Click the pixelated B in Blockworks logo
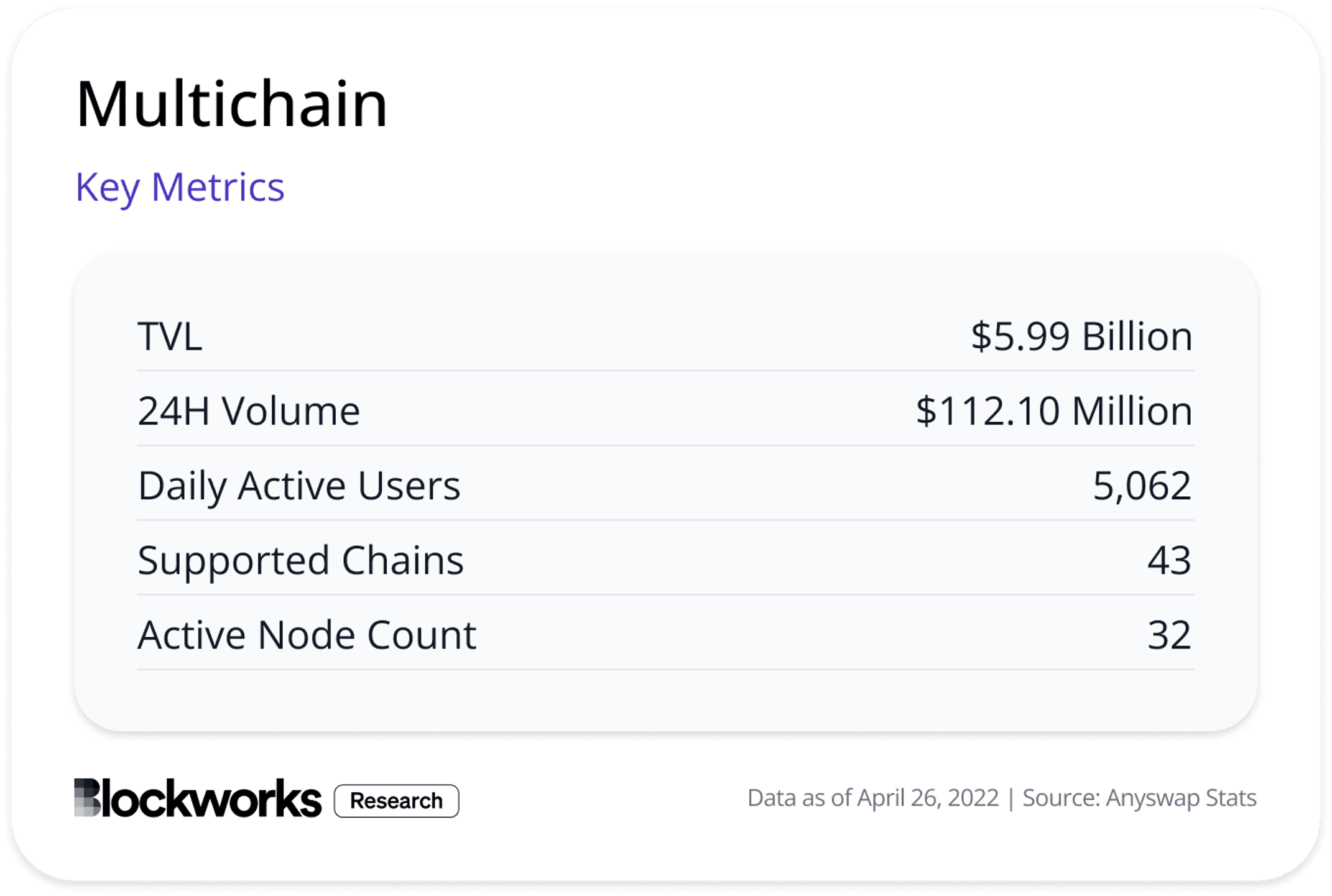Screen dimensions: 1332x896 click(x=87, y=798)
